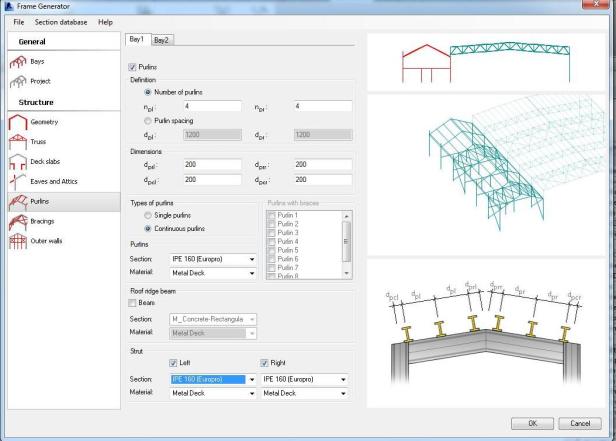Open the Section database menu

click(61, 22)
